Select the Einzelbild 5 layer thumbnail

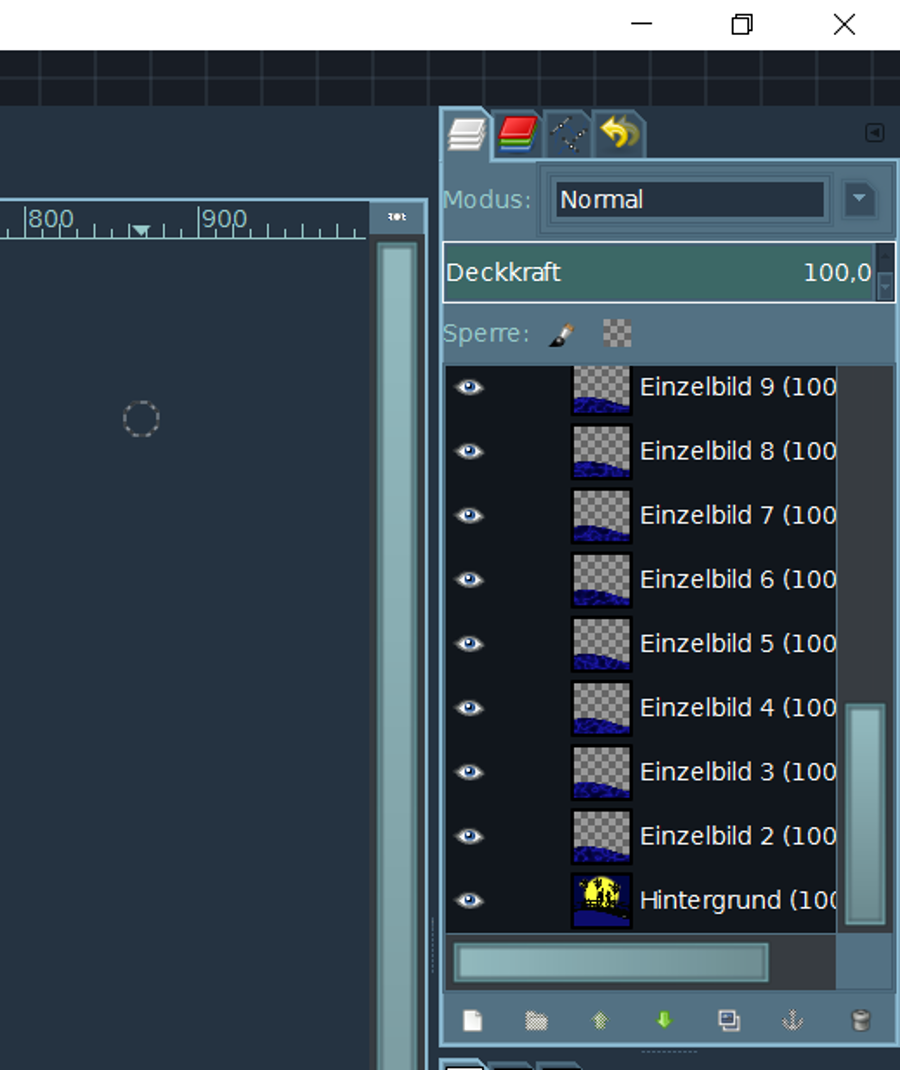[x=601, y=644]
